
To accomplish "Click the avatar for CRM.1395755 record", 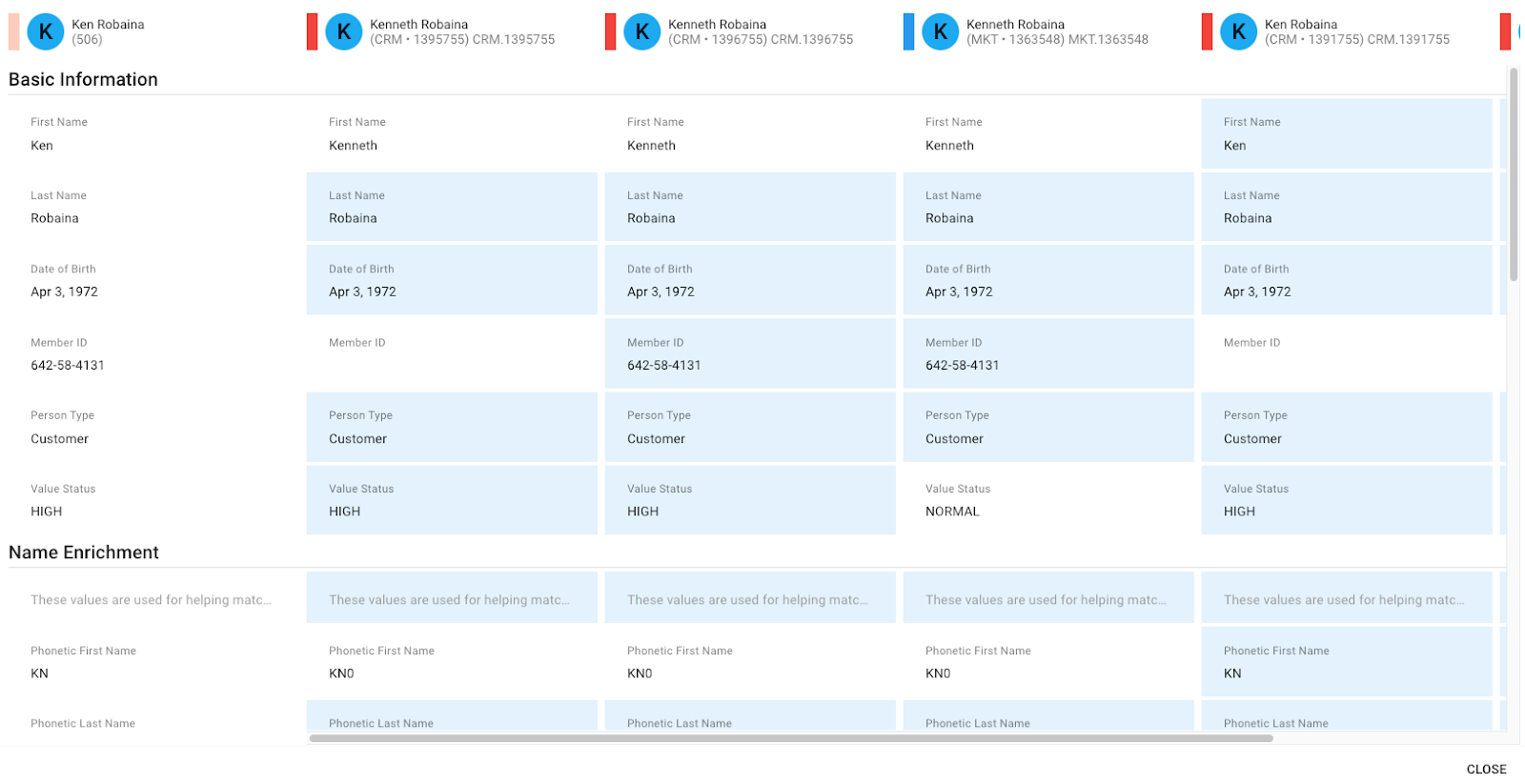I will 344,31.
